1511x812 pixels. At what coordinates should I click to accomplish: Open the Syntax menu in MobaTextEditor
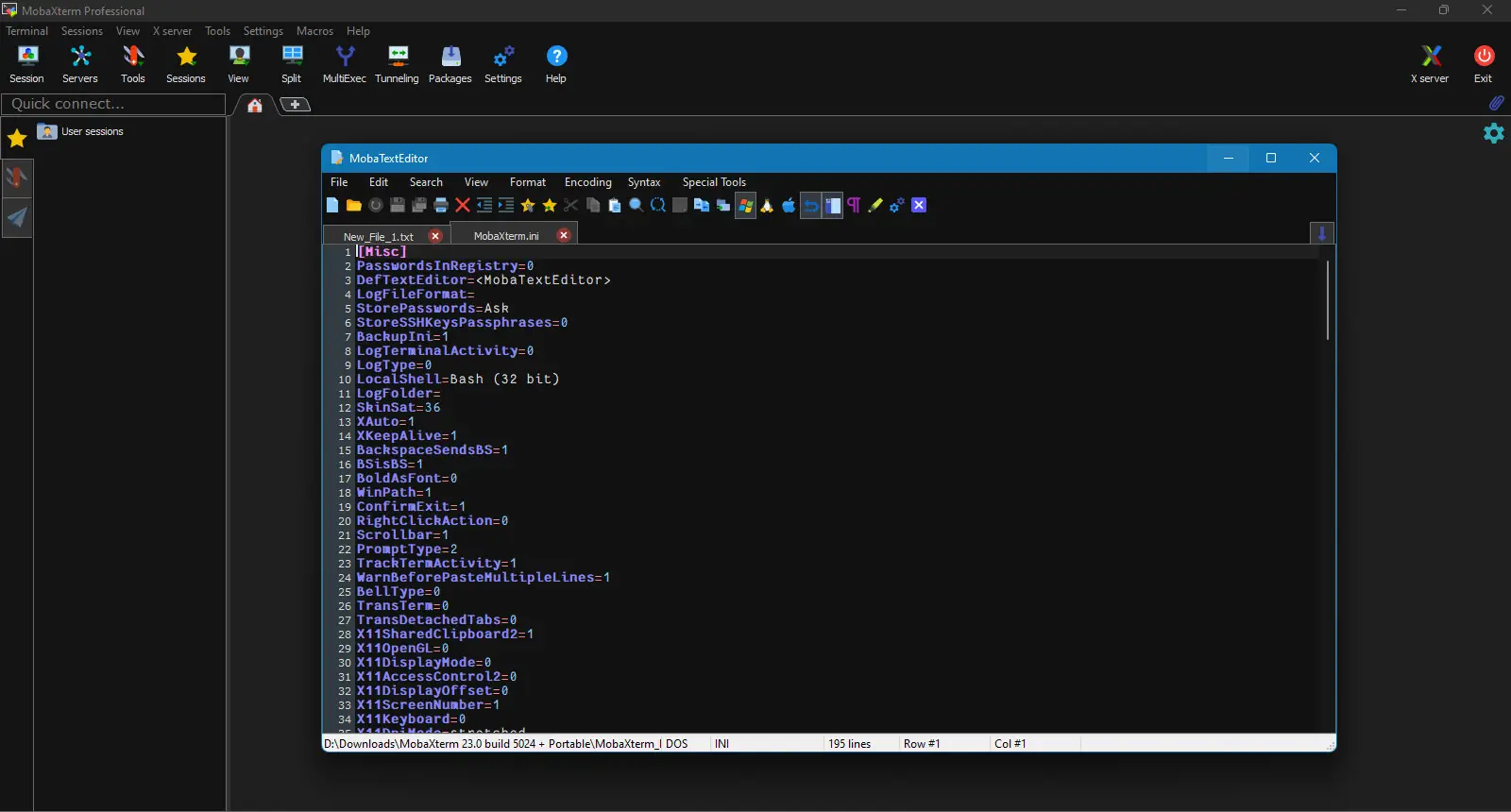tap(644, 182)
